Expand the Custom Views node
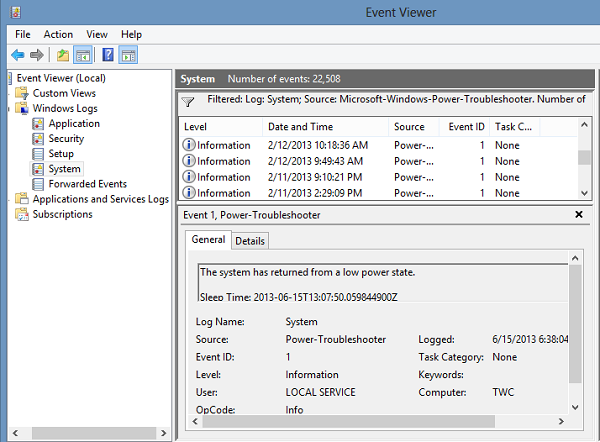This screenshot has height=442, width=600. (9, 94)
